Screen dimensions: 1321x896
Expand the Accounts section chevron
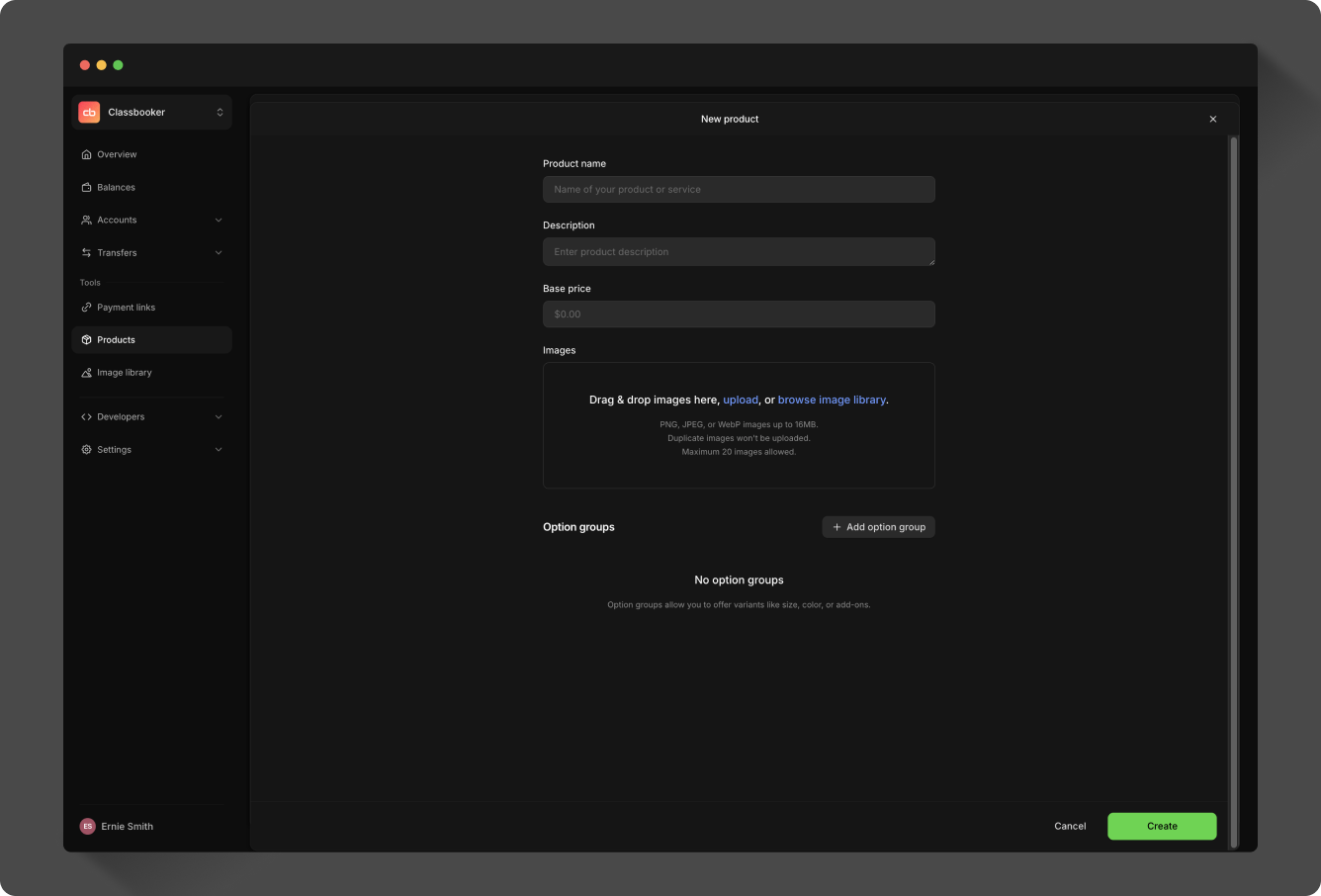[x=219, y=220]
